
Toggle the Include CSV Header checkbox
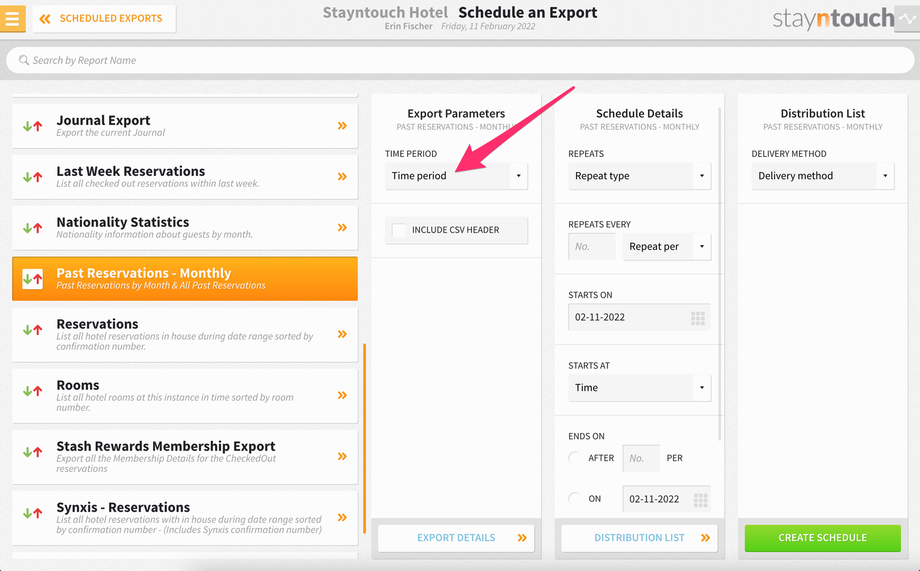point(399,230)
